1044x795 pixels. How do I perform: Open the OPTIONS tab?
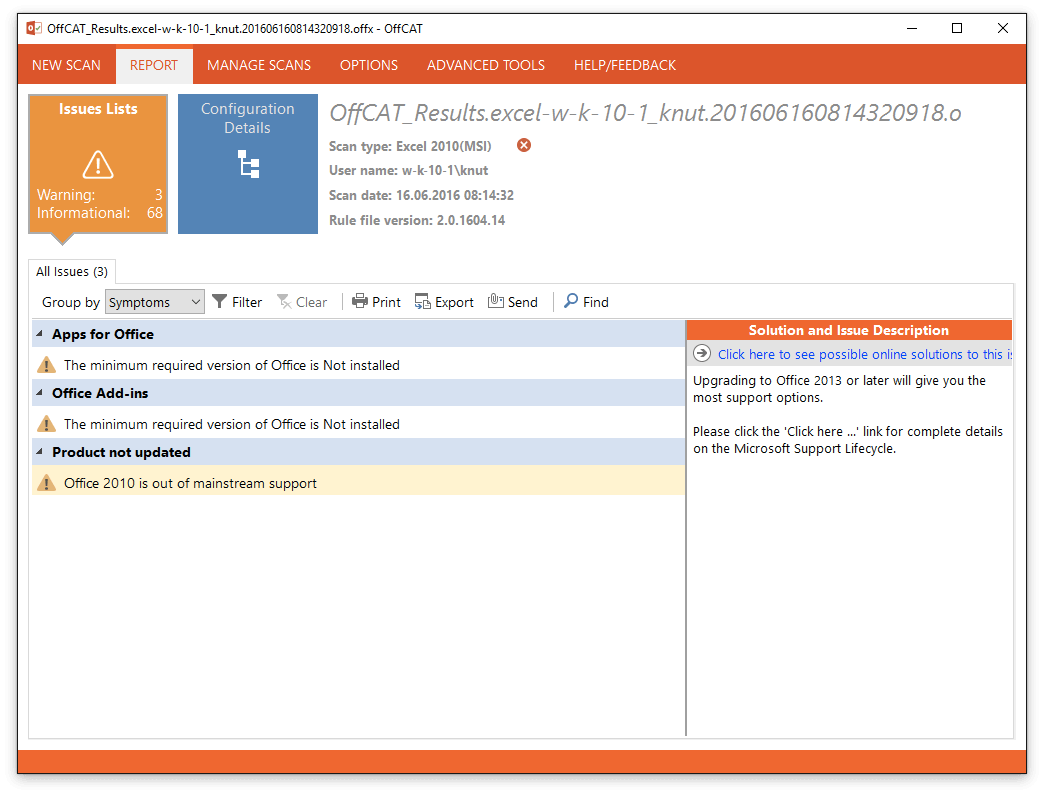coord(369,65)
